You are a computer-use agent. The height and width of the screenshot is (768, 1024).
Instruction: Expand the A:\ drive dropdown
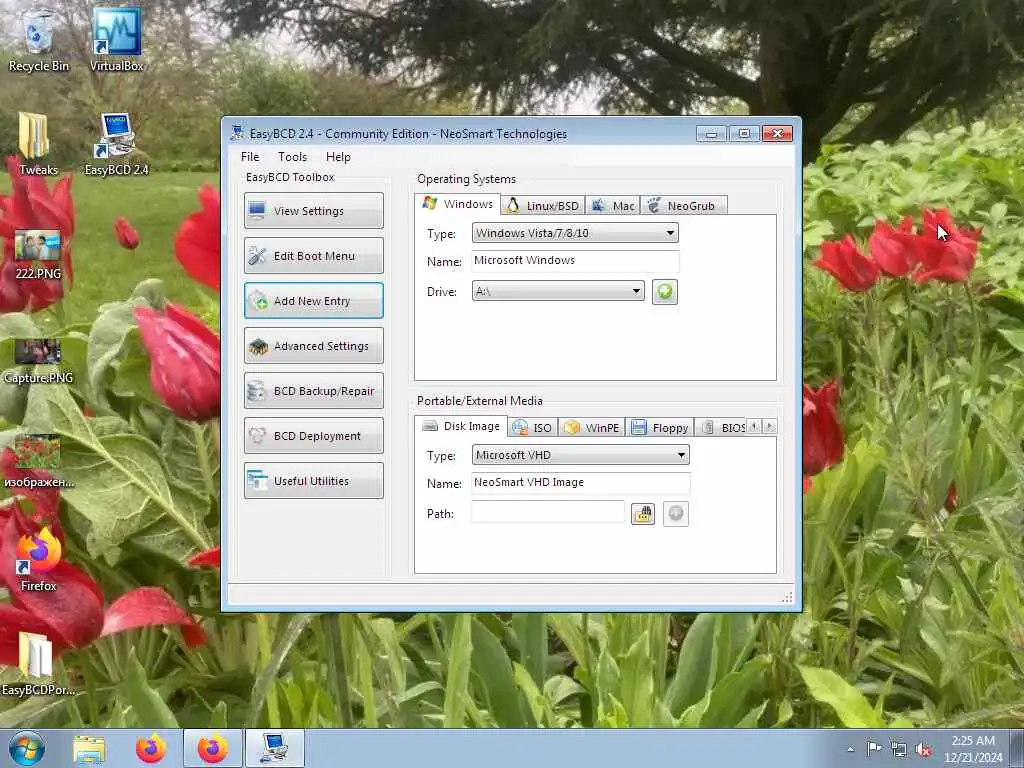pyautogui.click(x=558, y=291)
